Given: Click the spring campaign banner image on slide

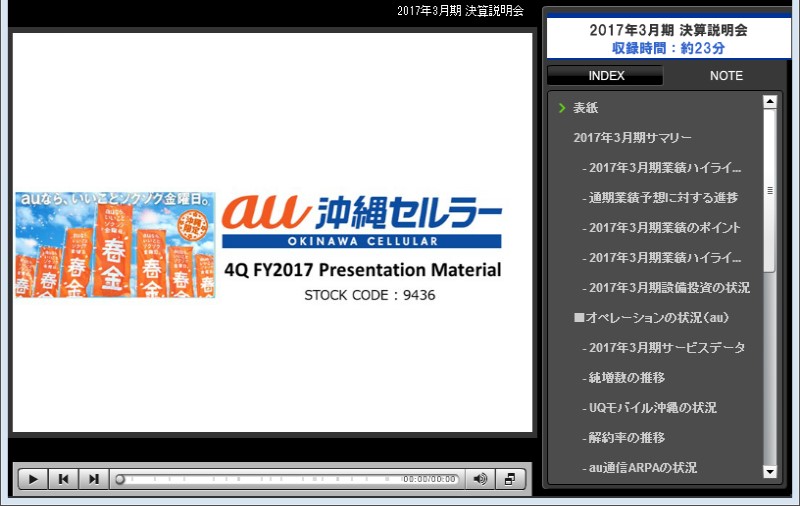Looking at the screenshot, I should [115, 245].
